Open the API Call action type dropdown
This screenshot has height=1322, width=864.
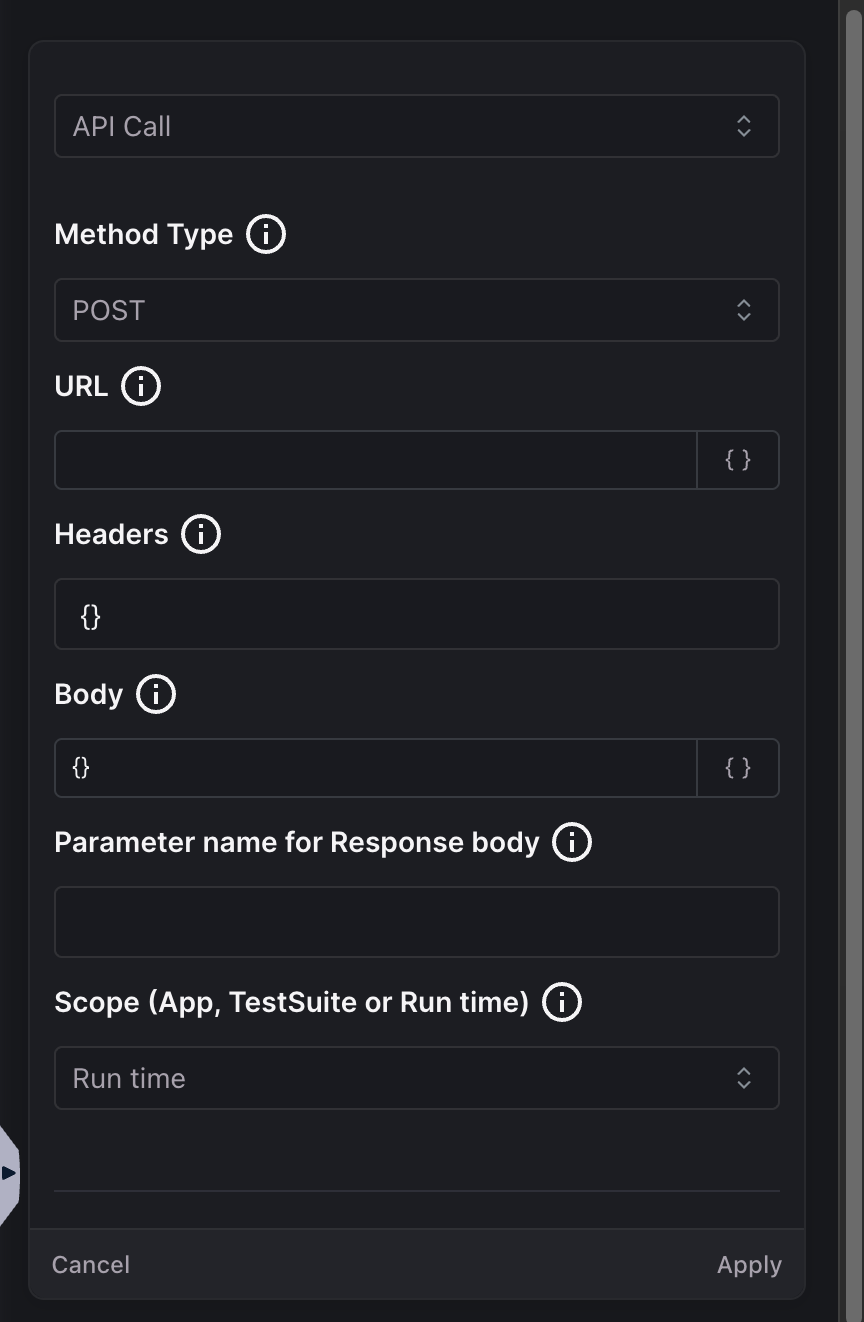click(x=417, y=126)
